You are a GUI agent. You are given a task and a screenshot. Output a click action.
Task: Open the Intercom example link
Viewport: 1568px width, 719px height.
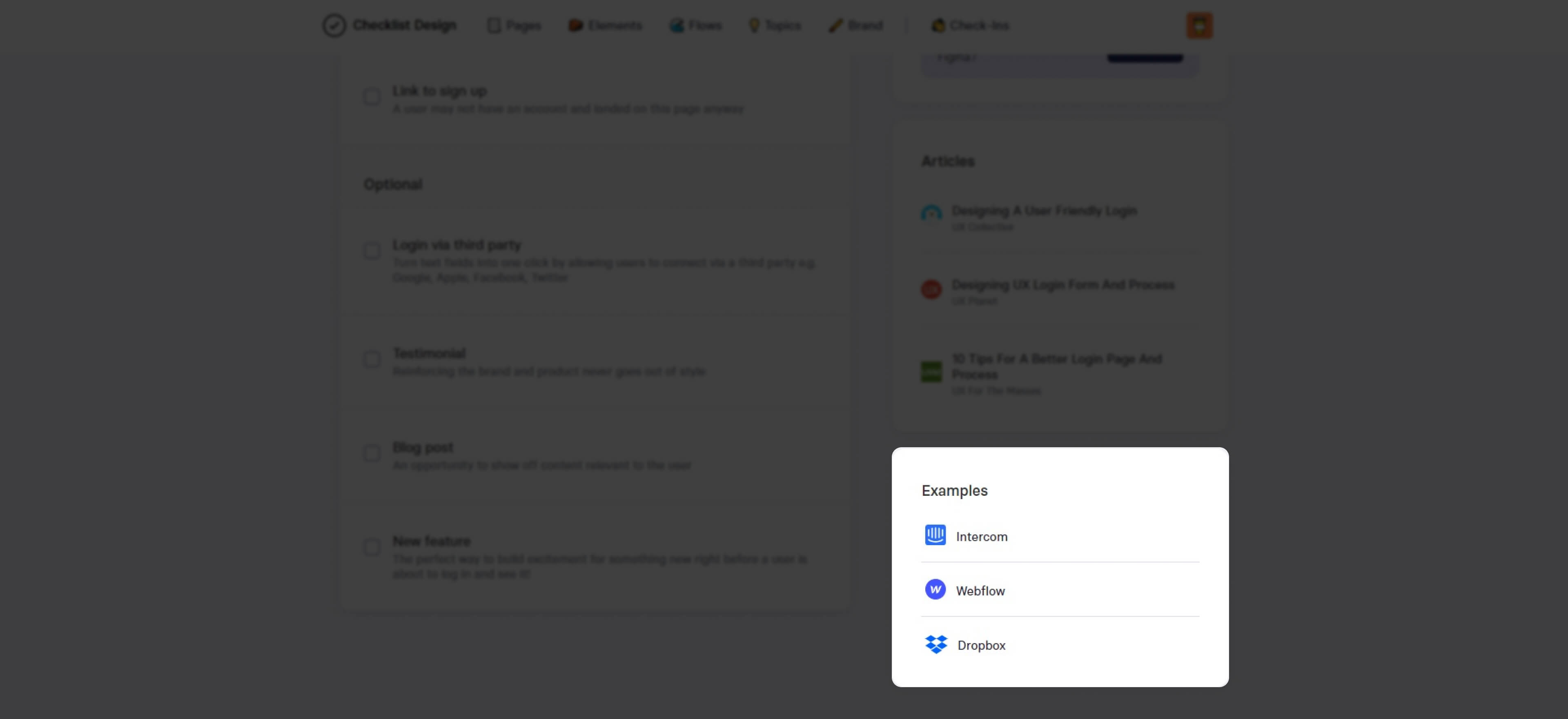pyautogui.click(x=981, y=537)
